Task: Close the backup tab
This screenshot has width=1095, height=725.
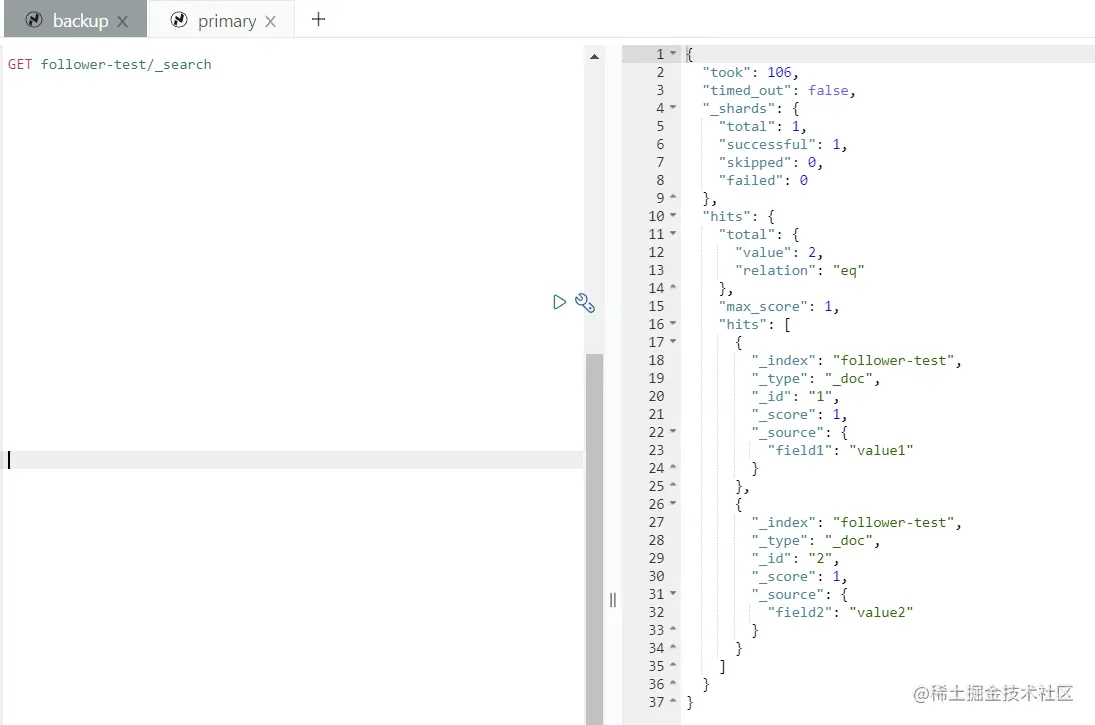Action: click(123, 22)
